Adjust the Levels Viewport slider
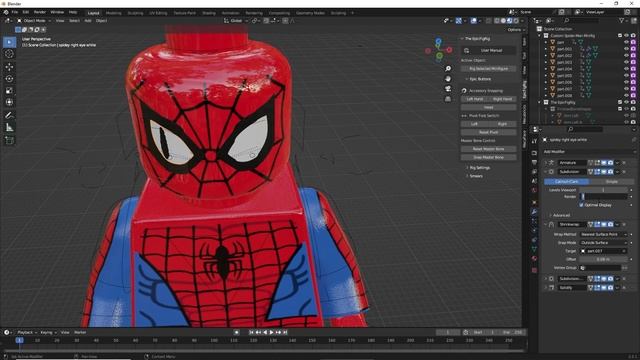The width and height of the screenshot is (640, 360). 603,190
